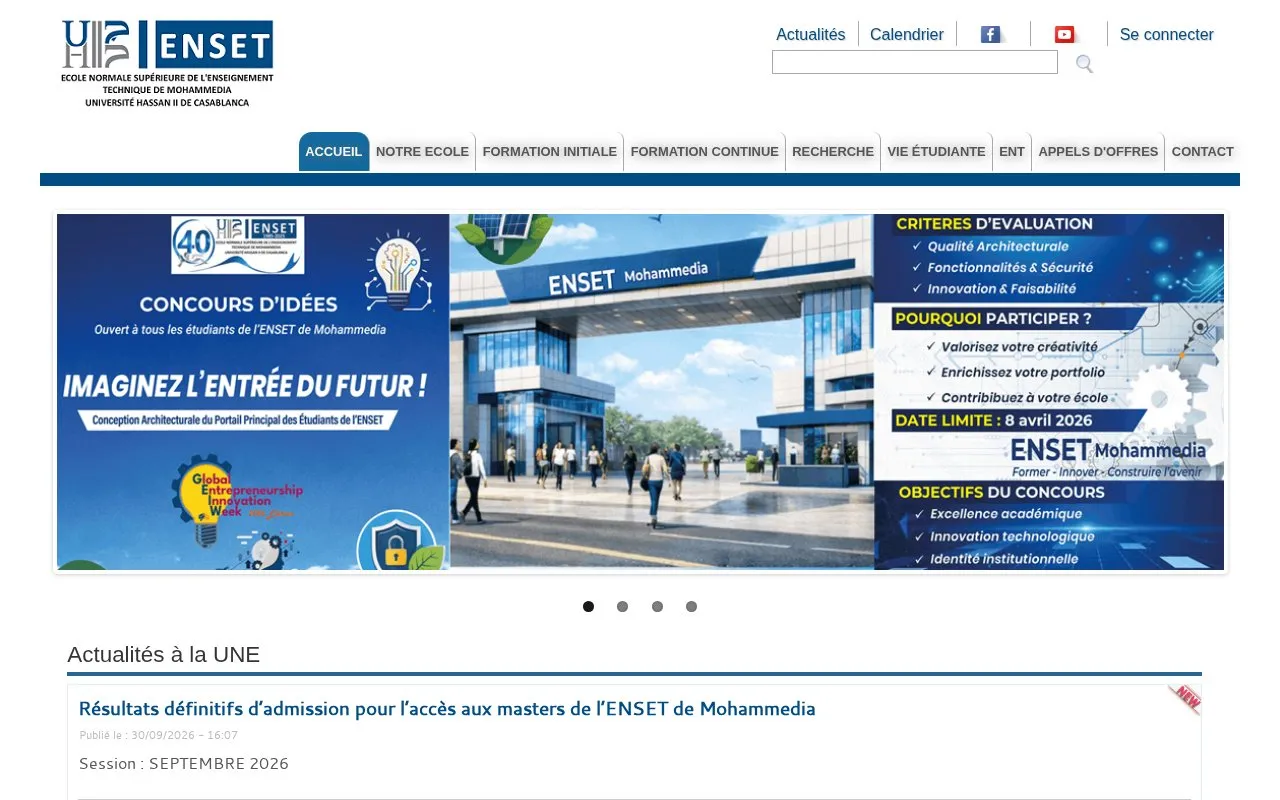
Task: Switch to the third slideshow dot
Action: pos(657,606)
